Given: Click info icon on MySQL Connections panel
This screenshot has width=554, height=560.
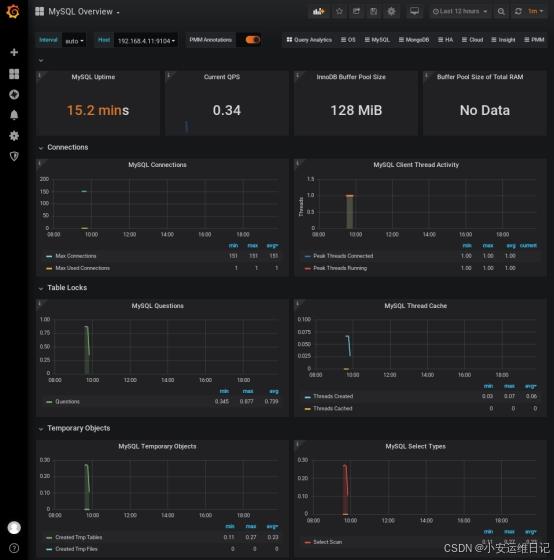Looking at the screenshot, I should 40,163.
